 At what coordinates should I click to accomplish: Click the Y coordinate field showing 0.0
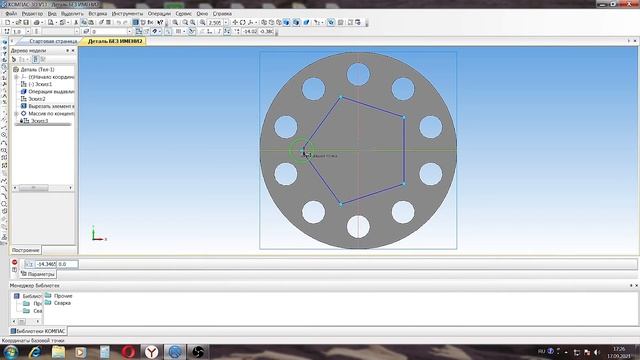click(x=67, y=264)
